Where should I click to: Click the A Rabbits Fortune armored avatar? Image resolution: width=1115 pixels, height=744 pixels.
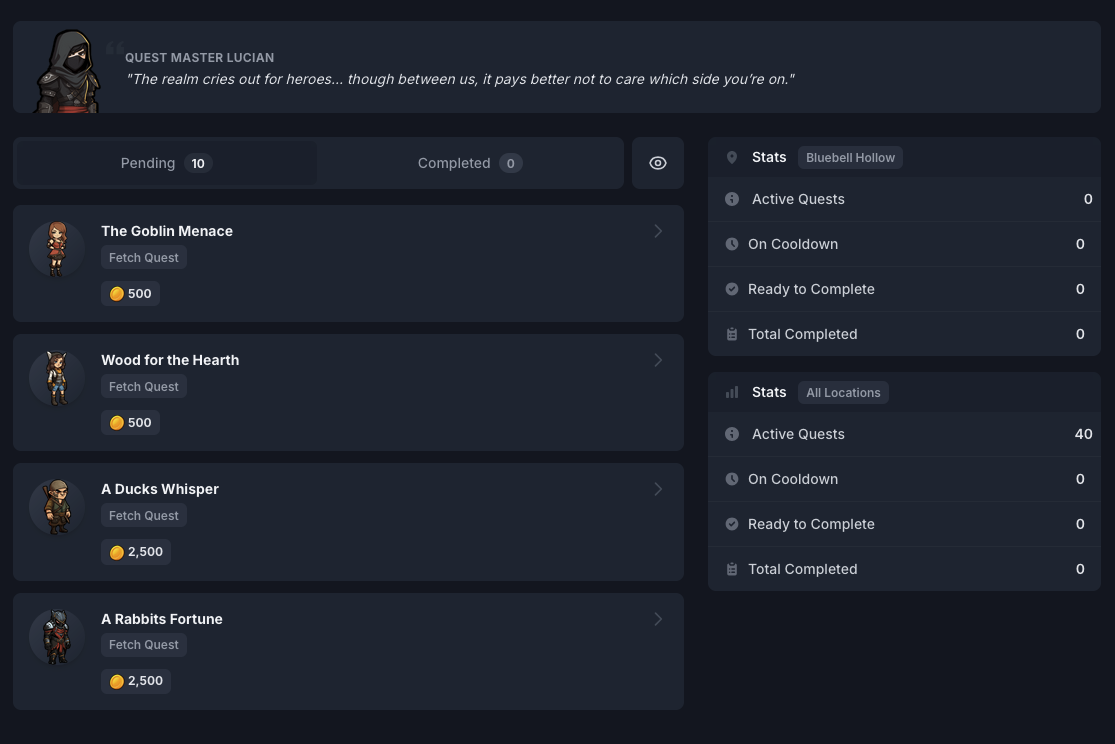[x=56, y=637]
